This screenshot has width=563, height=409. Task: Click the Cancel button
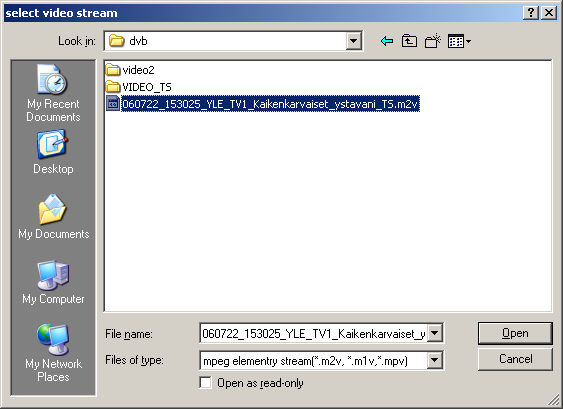point(515,359)
